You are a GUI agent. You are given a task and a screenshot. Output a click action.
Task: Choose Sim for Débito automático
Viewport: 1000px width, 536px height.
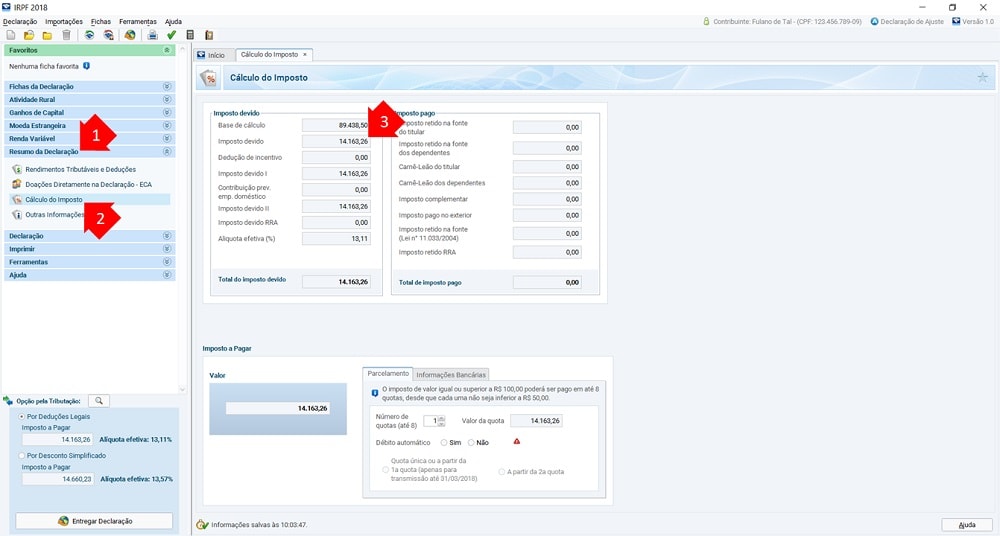tap(443, 442)
